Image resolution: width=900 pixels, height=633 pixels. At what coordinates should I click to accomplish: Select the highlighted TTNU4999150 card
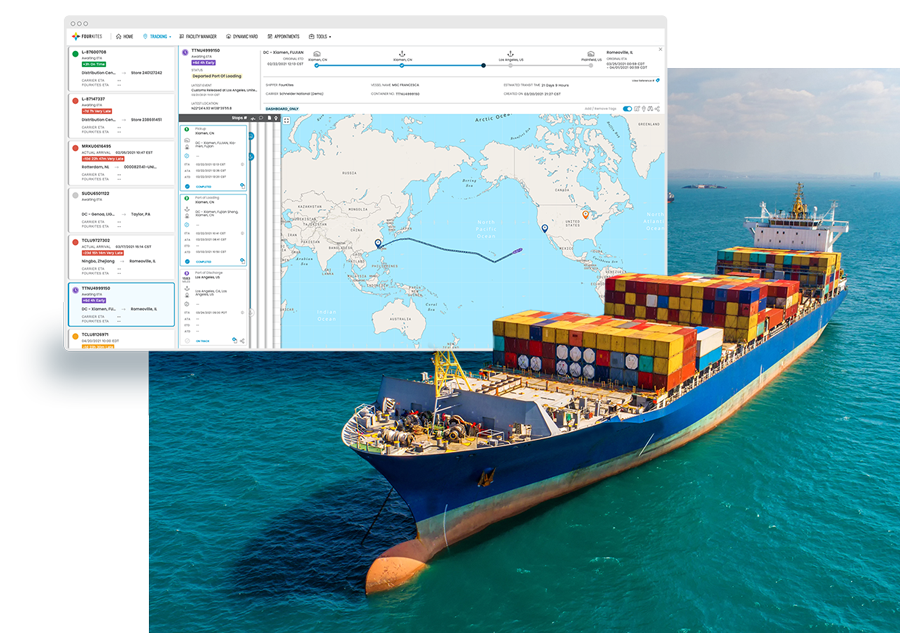pos(121,304)
